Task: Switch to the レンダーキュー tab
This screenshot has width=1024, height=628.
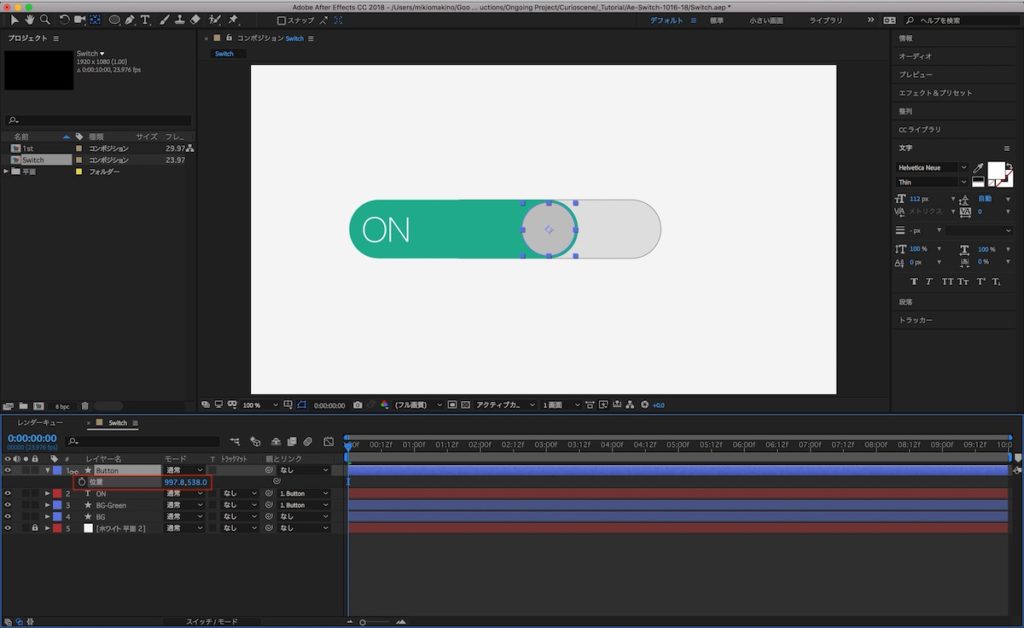Action: click(x=40, y=423)
